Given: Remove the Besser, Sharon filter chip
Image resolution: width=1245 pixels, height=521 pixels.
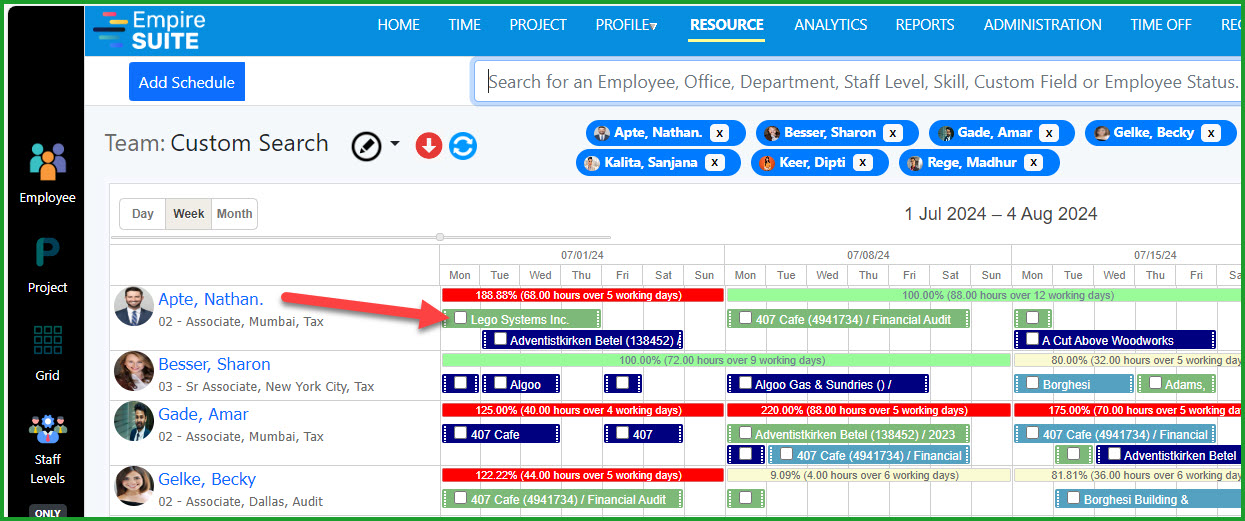Looking at the screenshot, I should [893, 133].
